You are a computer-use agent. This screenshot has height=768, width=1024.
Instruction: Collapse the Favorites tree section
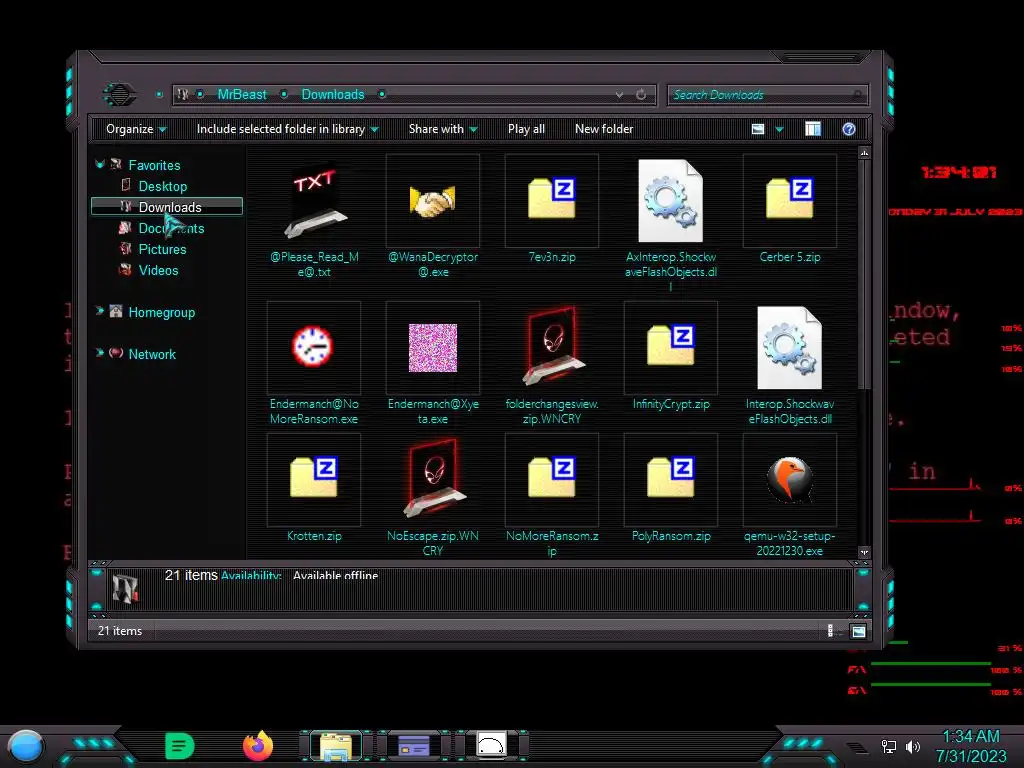99,165
